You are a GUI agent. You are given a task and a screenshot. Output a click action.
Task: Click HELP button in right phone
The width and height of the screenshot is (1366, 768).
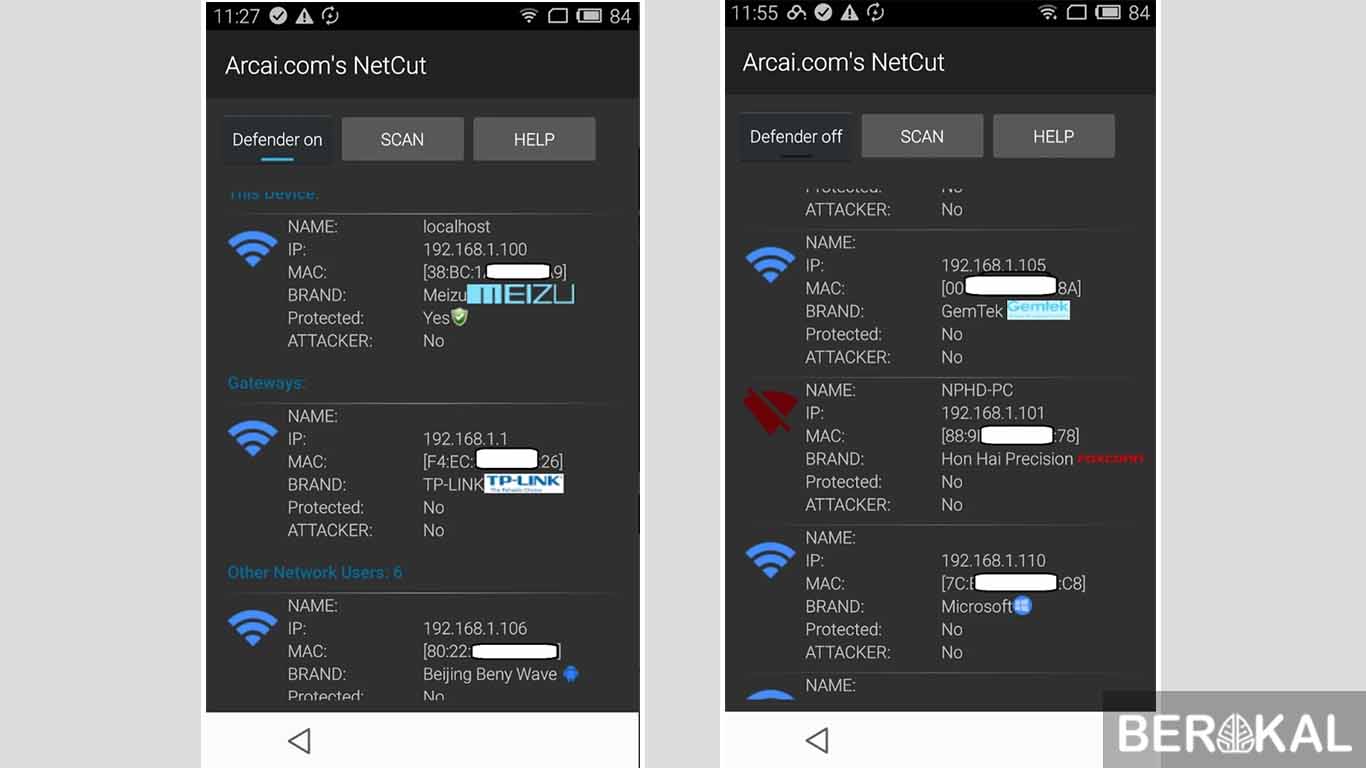(1053, 136)
